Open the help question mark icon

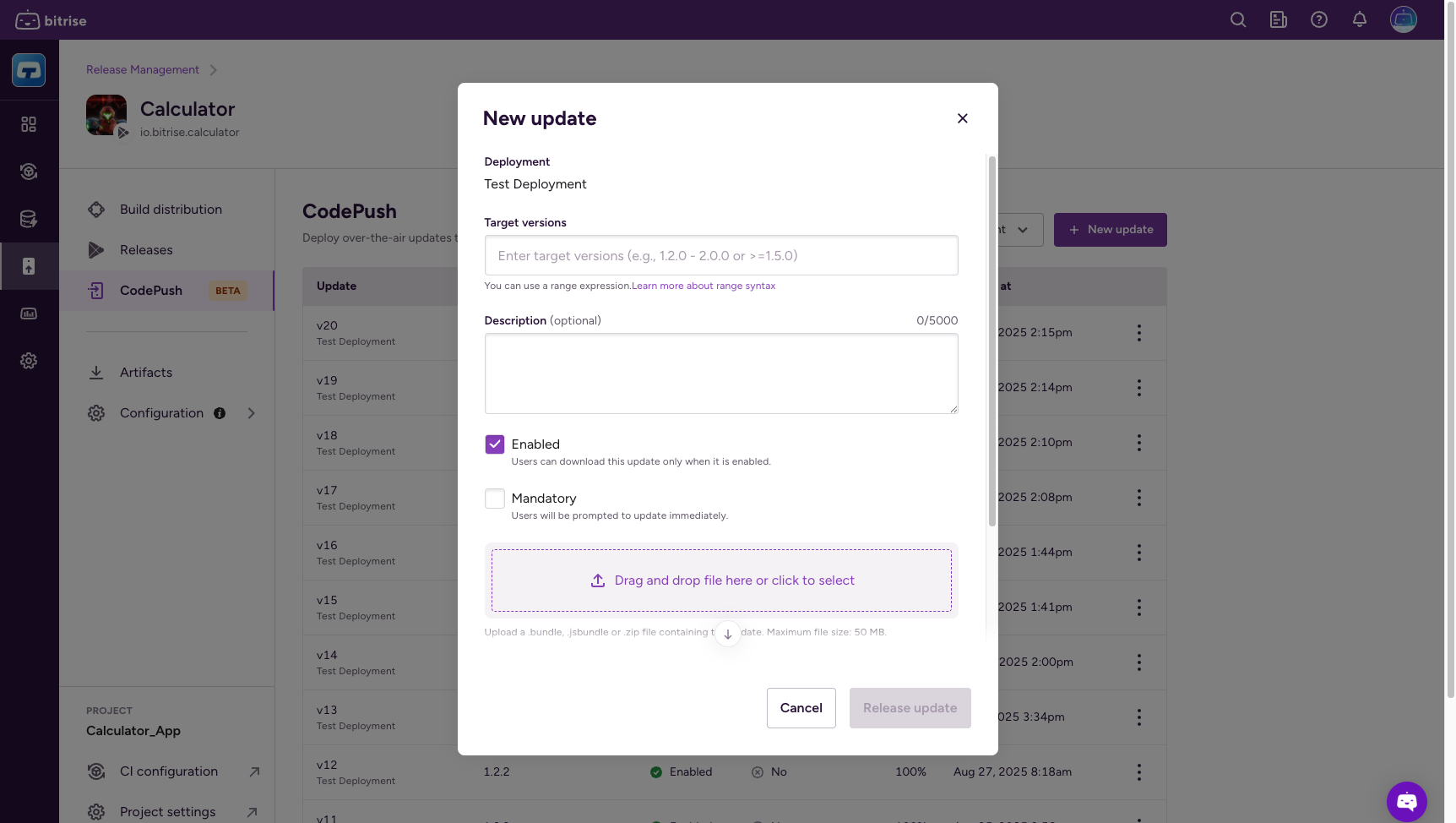(1318, 19)
